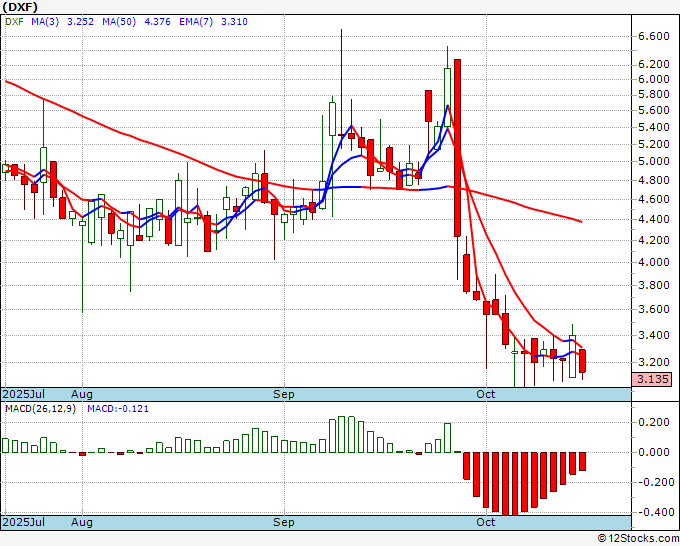This screenshot has height=546, width=680.
Task: Click the 5.200 price axis label
Action: click(x=654, y=144)
